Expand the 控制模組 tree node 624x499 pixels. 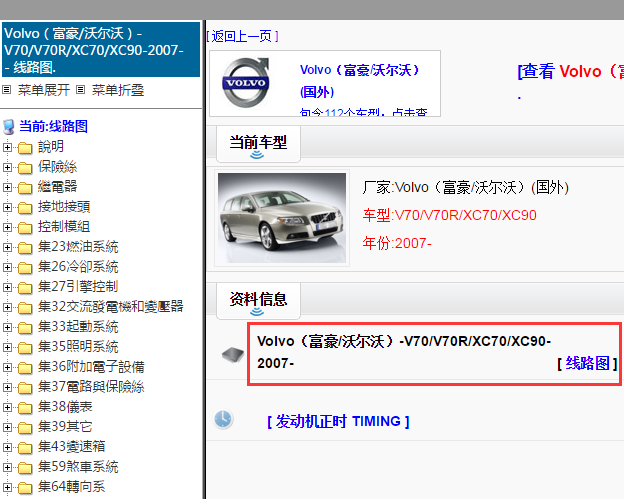7,227
